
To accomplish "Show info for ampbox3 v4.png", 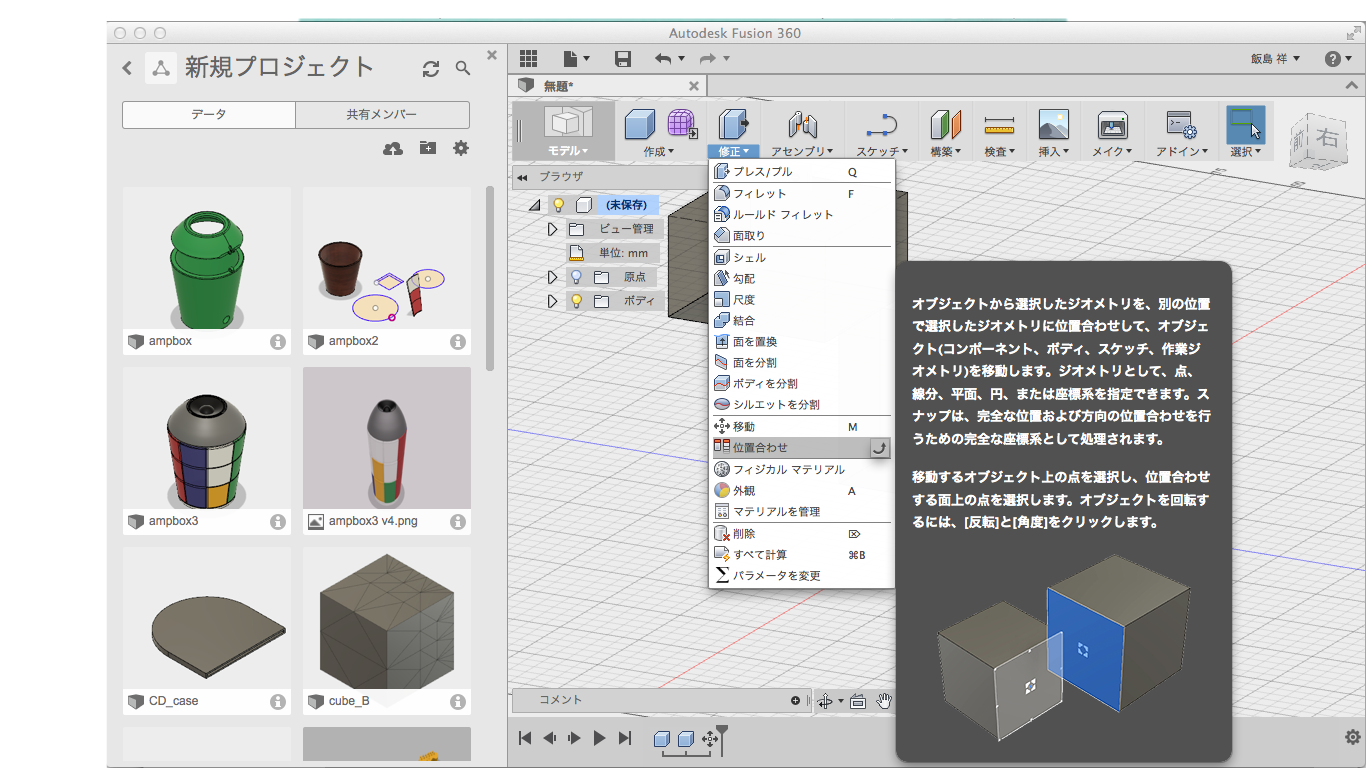I will pyautogui.click(x=458, y=522).
